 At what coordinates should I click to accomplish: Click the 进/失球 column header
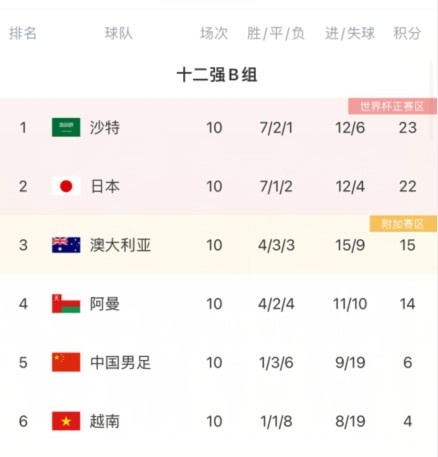click(350, 33)
